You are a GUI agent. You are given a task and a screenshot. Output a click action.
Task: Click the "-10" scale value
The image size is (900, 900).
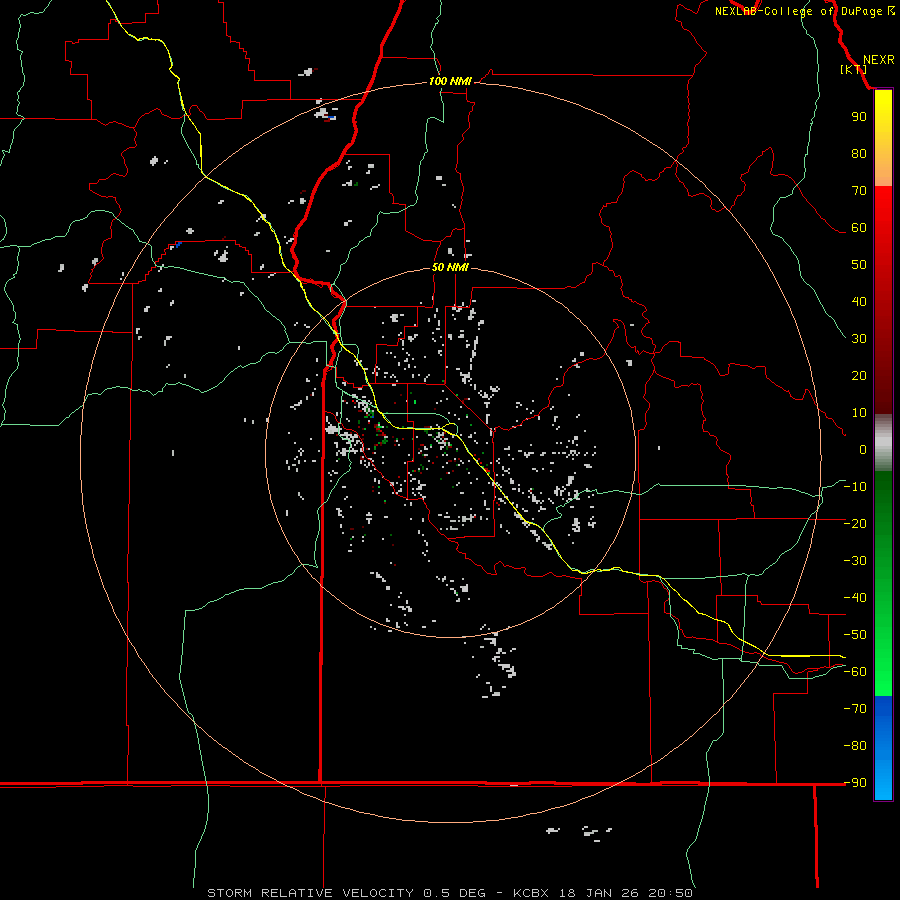[x=855, y=487]
